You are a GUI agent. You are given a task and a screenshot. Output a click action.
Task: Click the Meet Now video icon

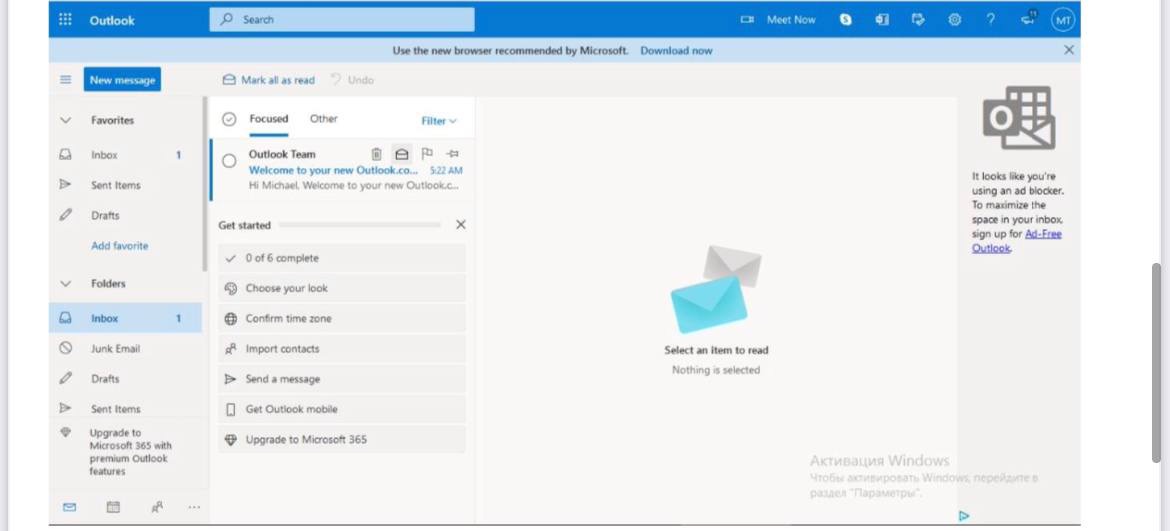[747, 20]
